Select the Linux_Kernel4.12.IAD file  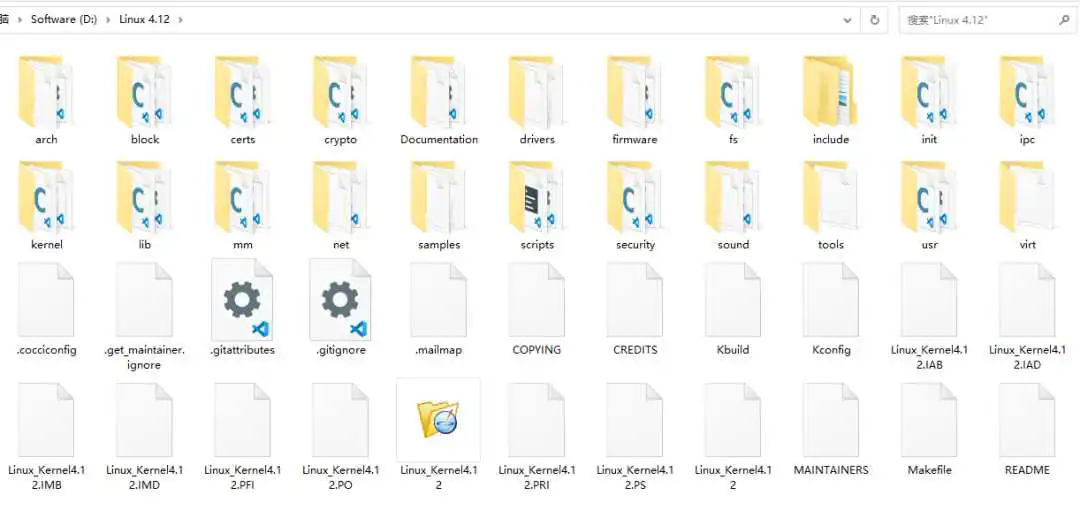click(x=1027, y=315)
